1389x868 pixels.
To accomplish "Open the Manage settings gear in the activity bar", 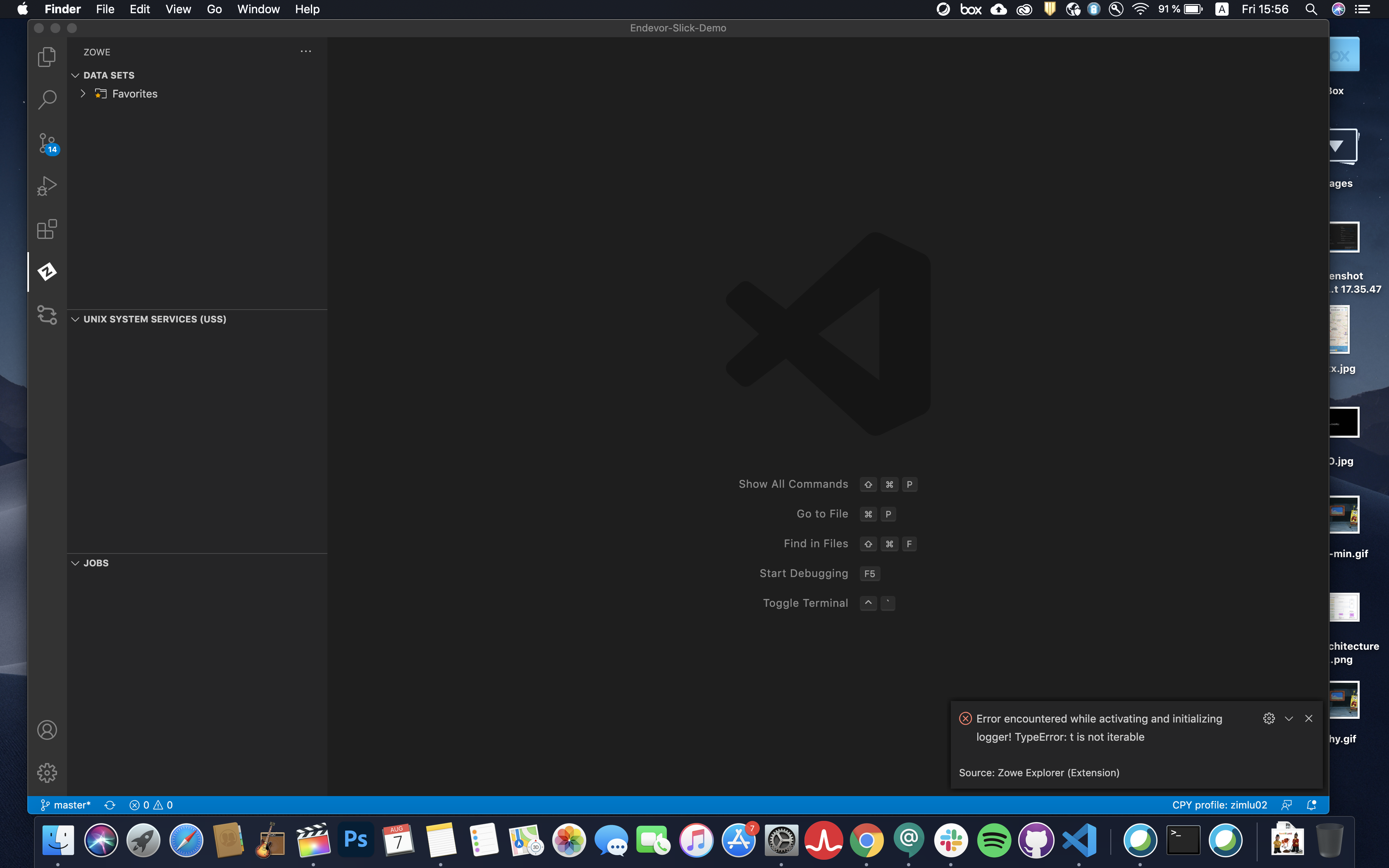I will [x=46, y=773].
